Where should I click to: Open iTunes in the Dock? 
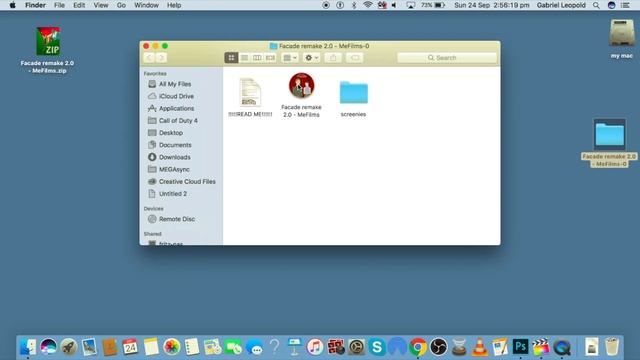click(x=315, y=347)
